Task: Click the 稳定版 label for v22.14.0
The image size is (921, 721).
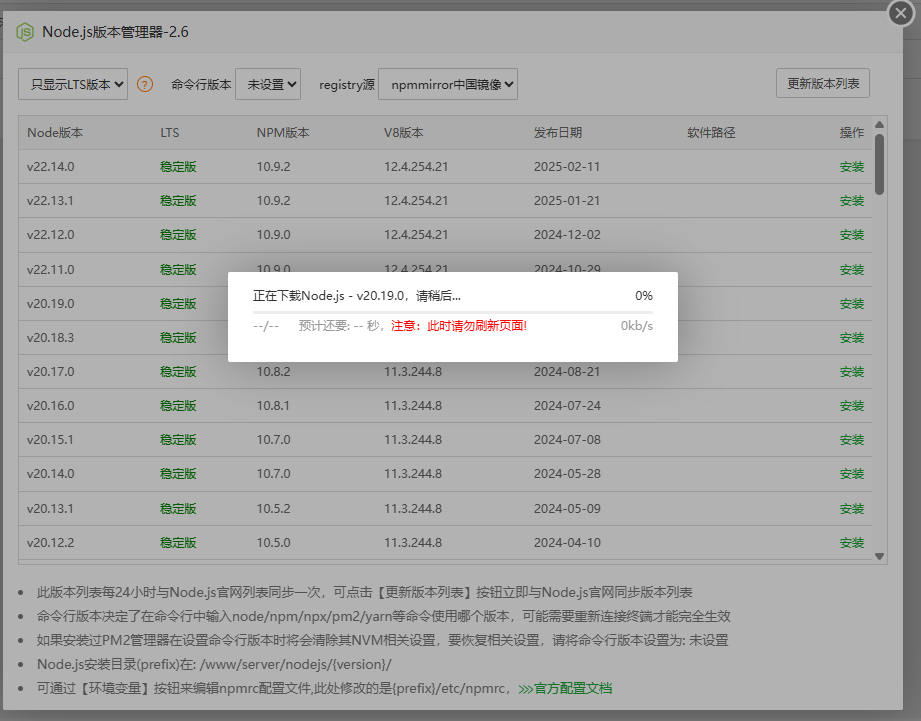Action: 178,167
